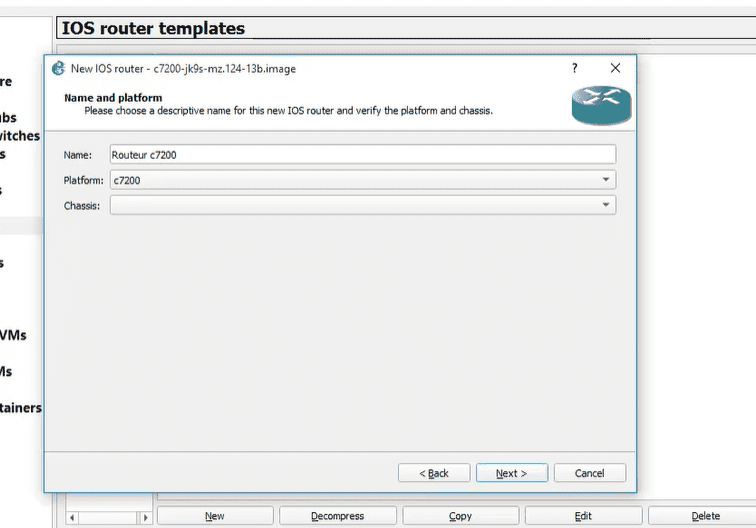Go to previous step with Back button
Image resolution: width=756 pixels, height=528 pixels.
pyautogui.click(x=434, y=473)
